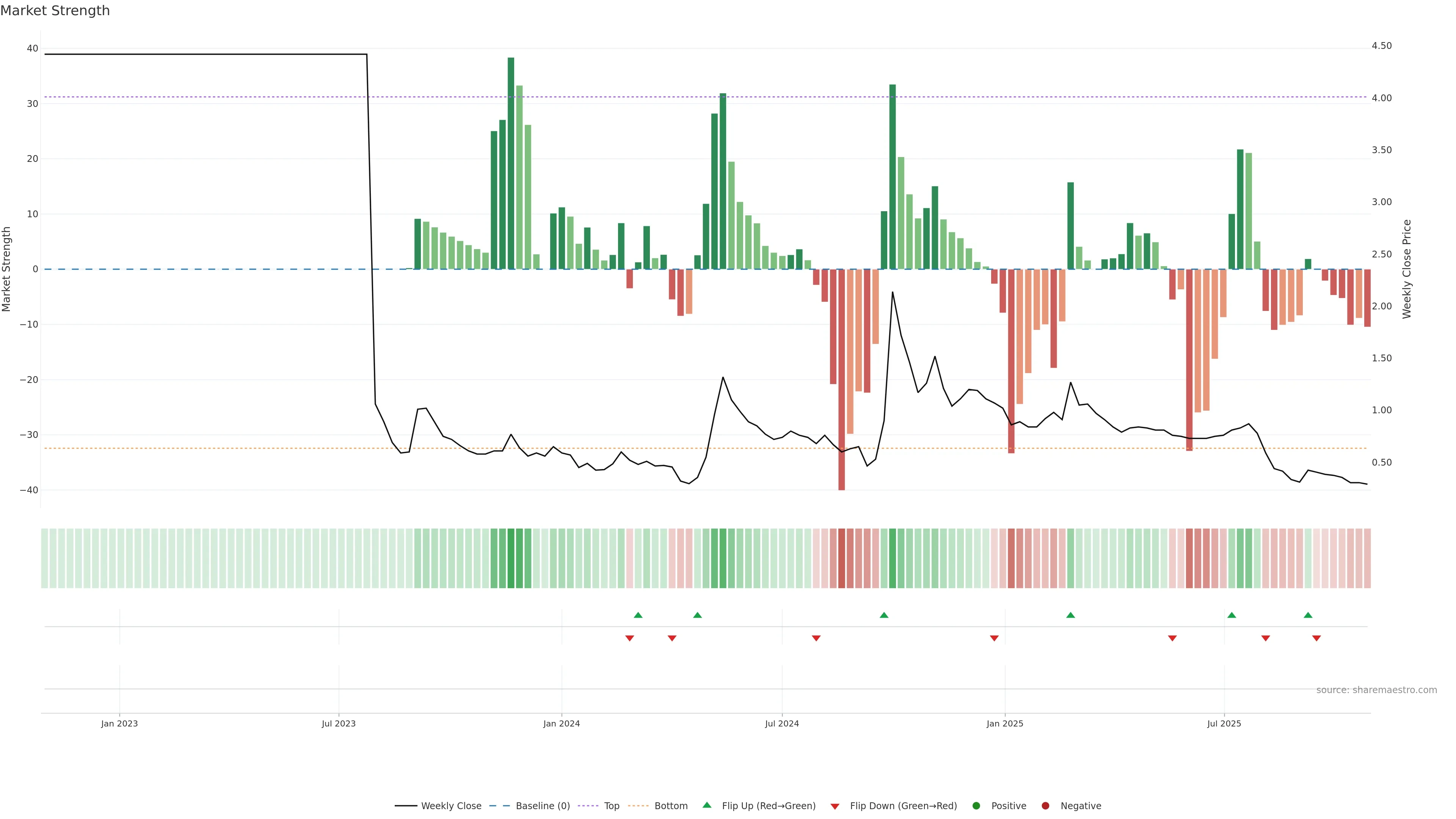The height and width of the screenshot is (819, 1456).
Task: Click the green Flip Up legend triangle
Action: coord(706,805)
